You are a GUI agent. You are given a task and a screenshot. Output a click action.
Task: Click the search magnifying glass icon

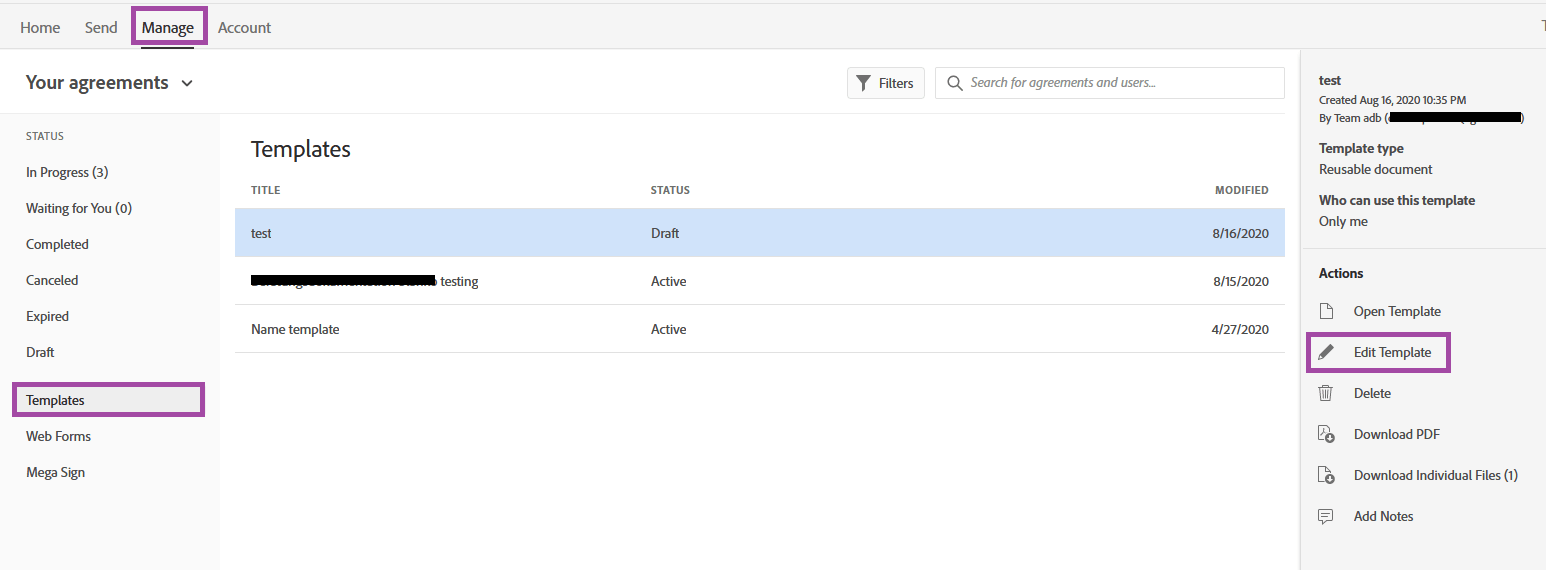[955, 83]
